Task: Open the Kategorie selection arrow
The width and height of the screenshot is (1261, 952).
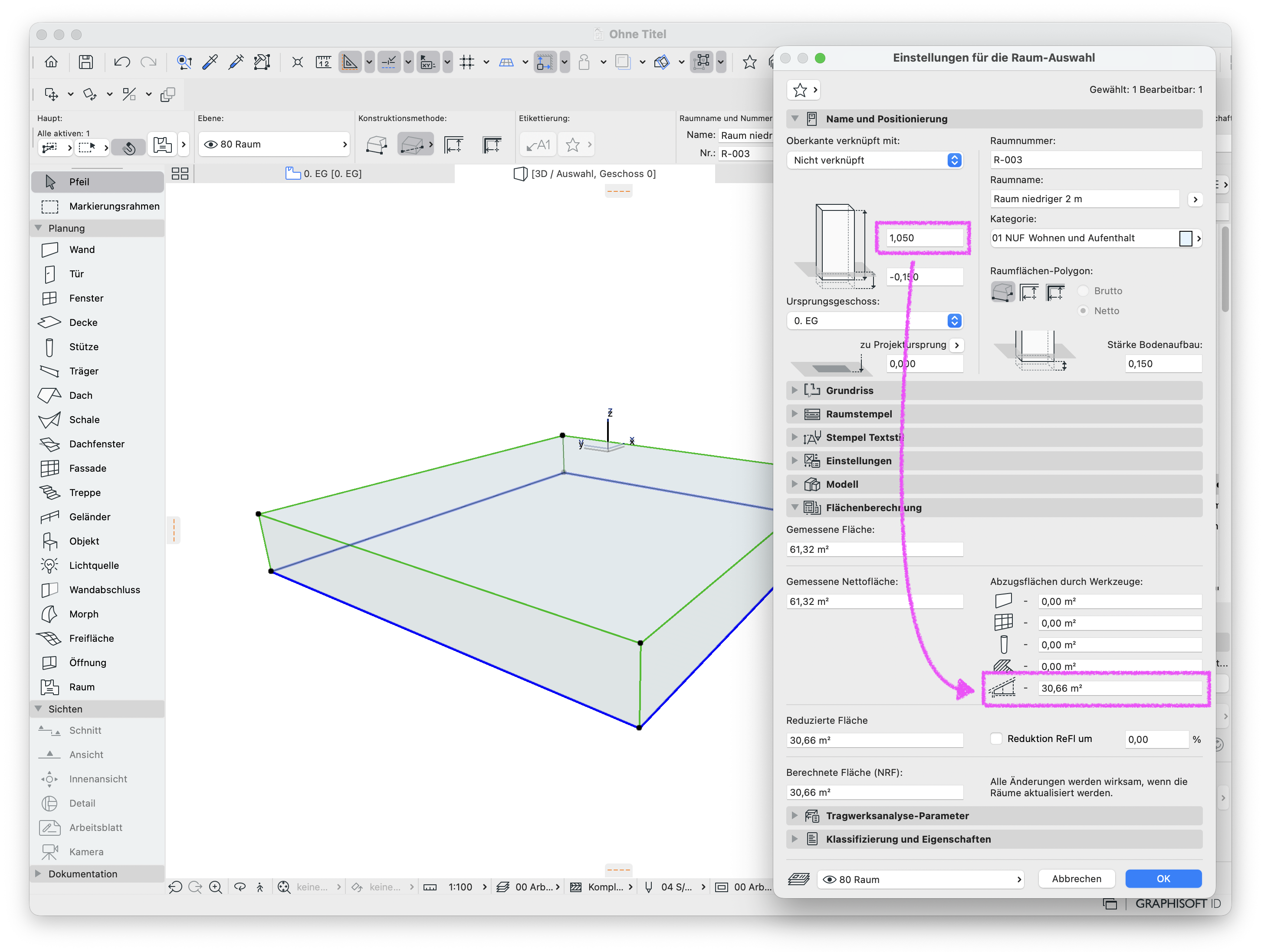Action: 1198,238
